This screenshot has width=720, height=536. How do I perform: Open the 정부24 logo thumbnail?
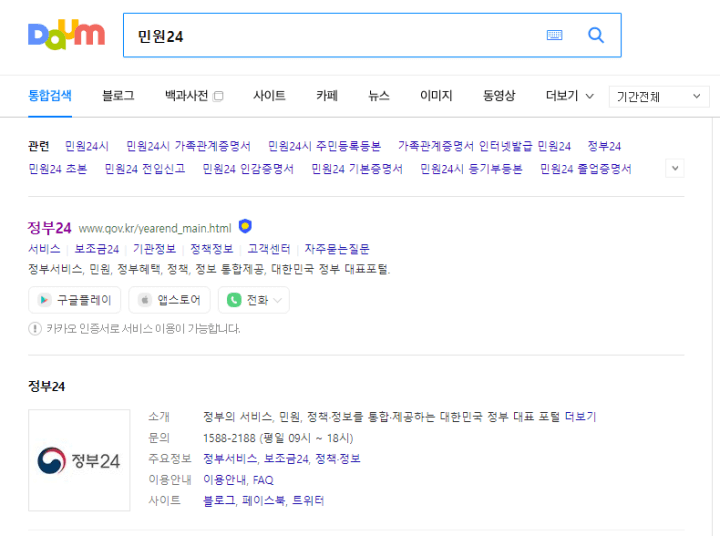tap(79, 460)
